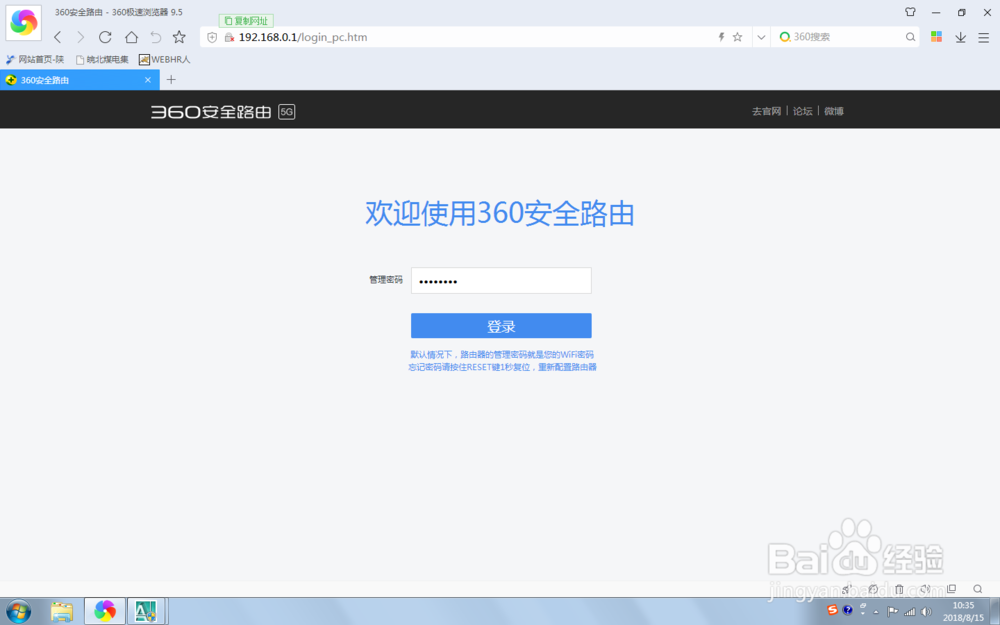The height and width of the screenshot is (625, 1000).
Task: Click the browser back arrow
Action: (x=57, y=37)
